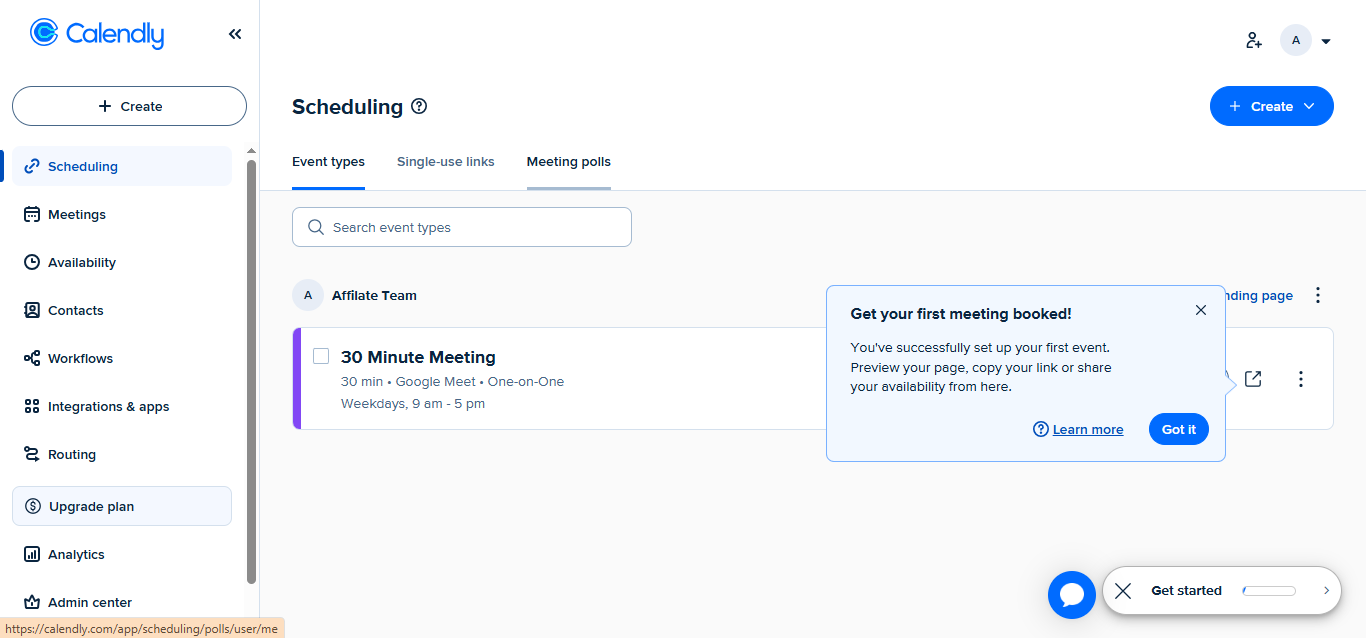
Task: Click the Upgrade plan button
Action: coord(122,506)
